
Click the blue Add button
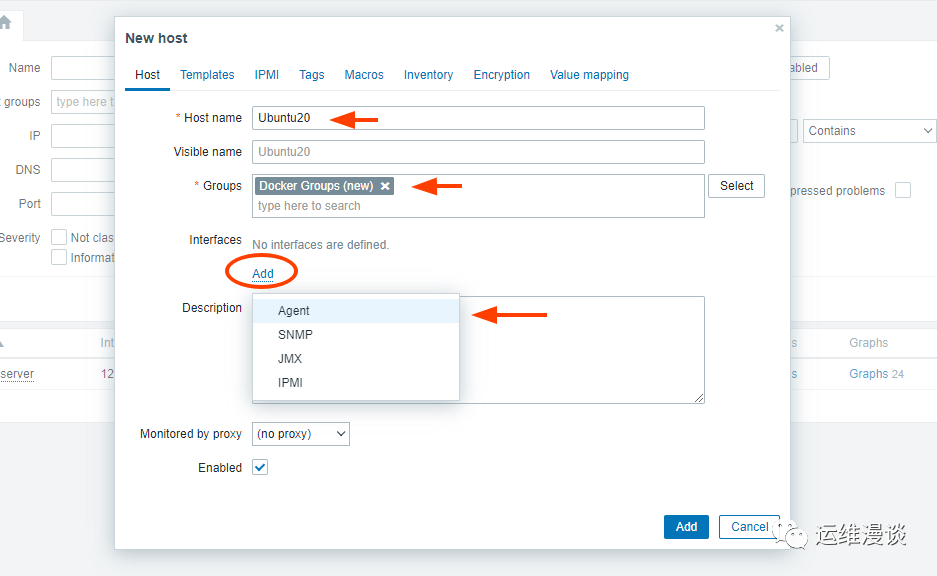coord(686,527)
